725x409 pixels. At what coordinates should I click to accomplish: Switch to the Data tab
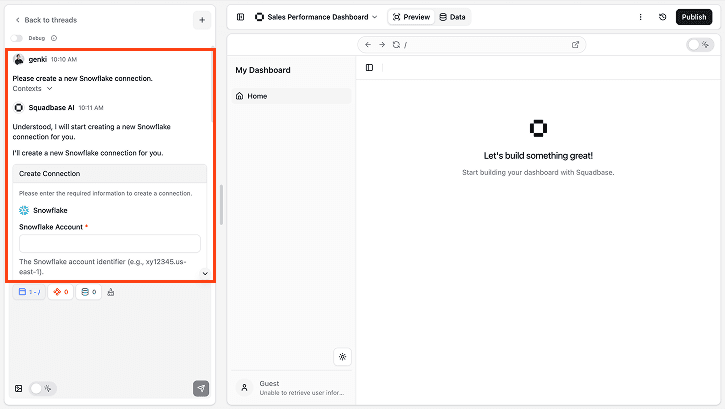click(452, 17)
